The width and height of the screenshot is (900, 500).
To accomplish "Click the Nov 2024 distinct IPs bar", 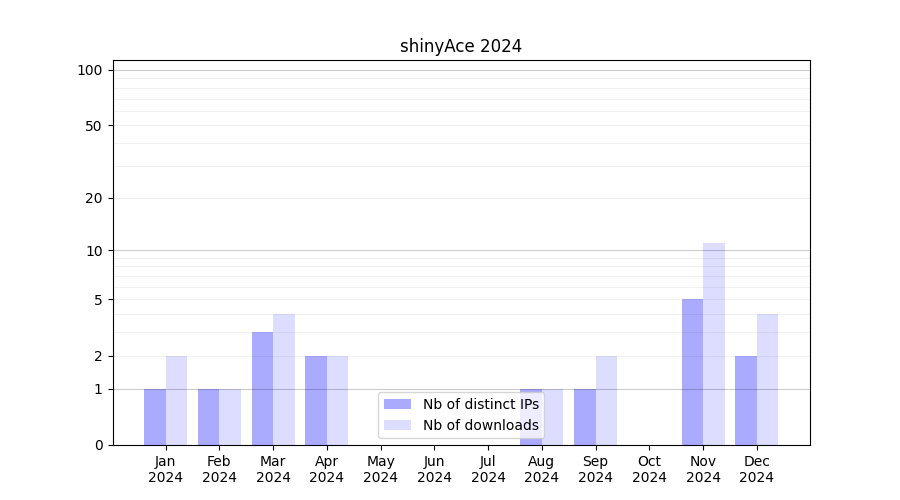I will pos(692,372).
